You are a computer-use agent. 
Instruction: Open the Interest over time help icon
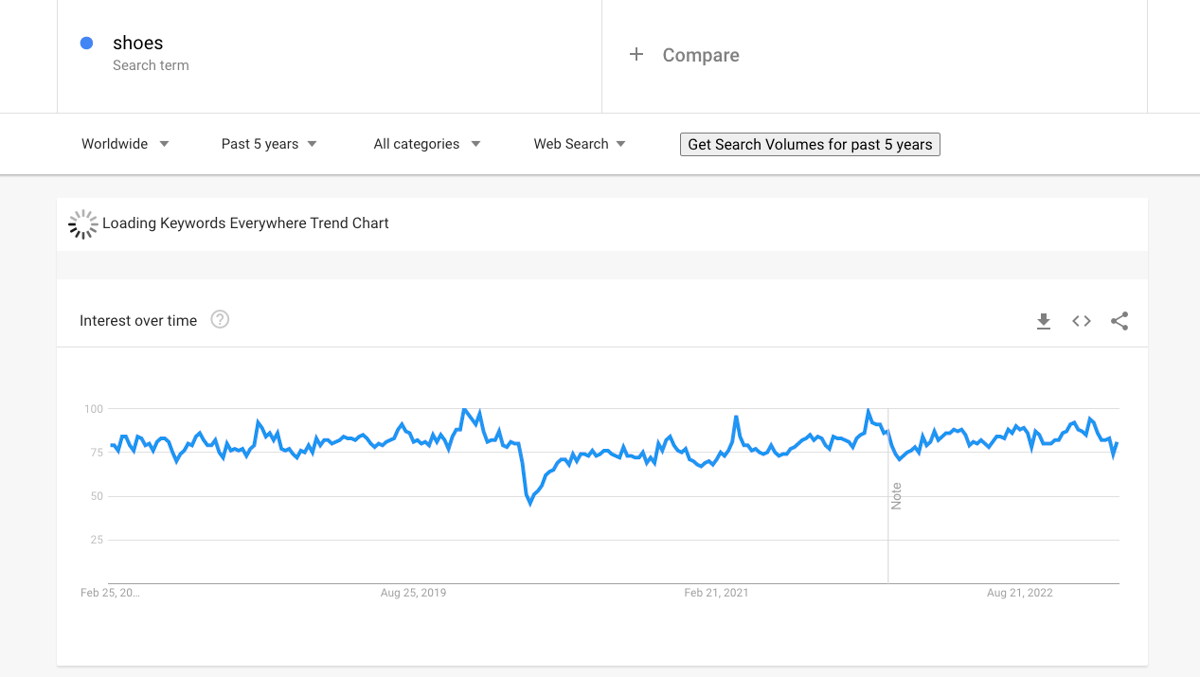point(220,320)
